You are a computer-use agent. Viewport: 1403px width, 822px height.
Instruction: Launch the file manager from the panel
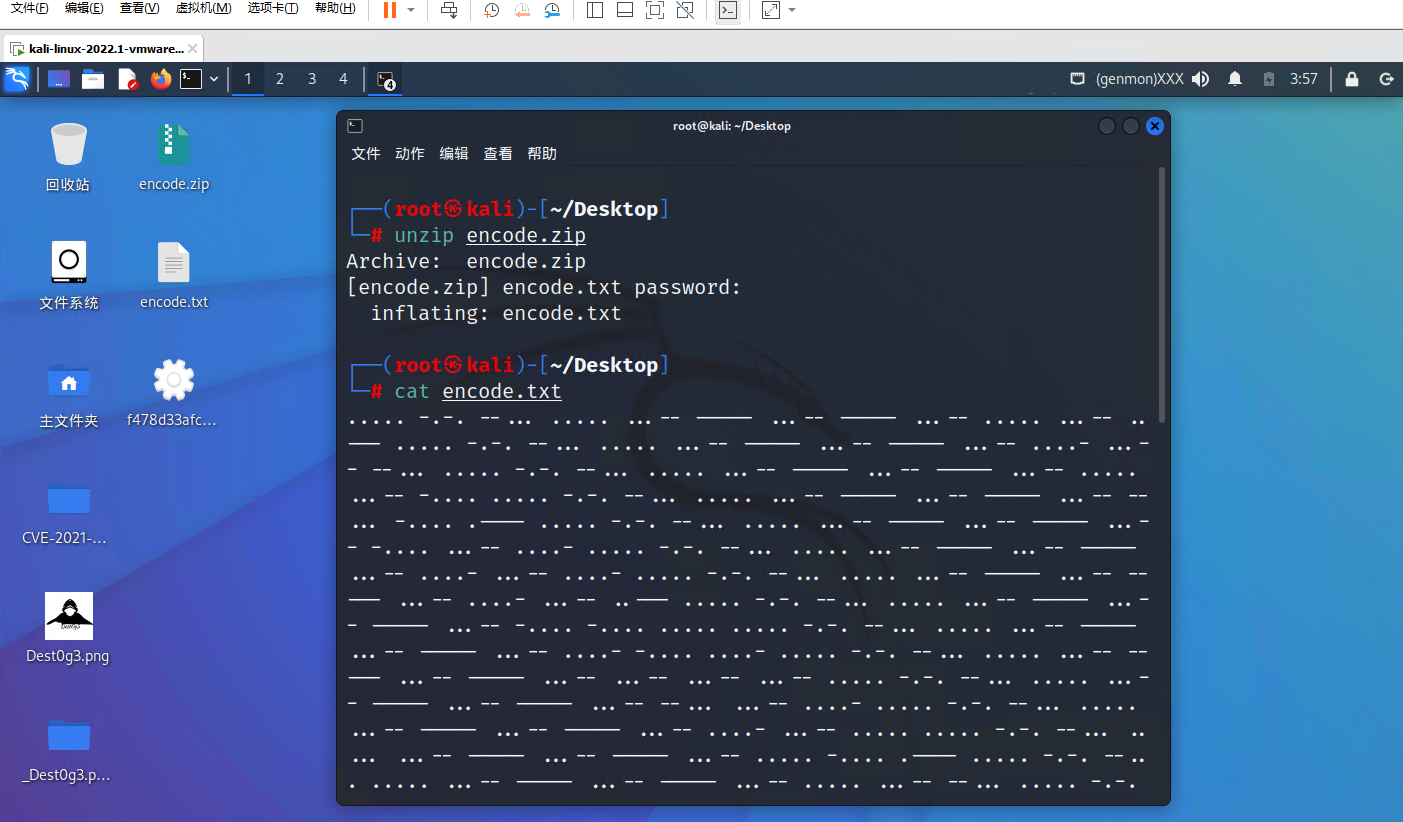click(93, 79)
